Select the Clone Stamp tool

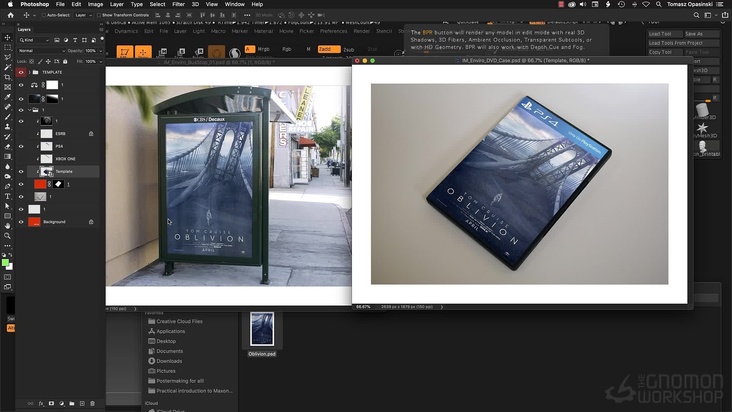7,126
